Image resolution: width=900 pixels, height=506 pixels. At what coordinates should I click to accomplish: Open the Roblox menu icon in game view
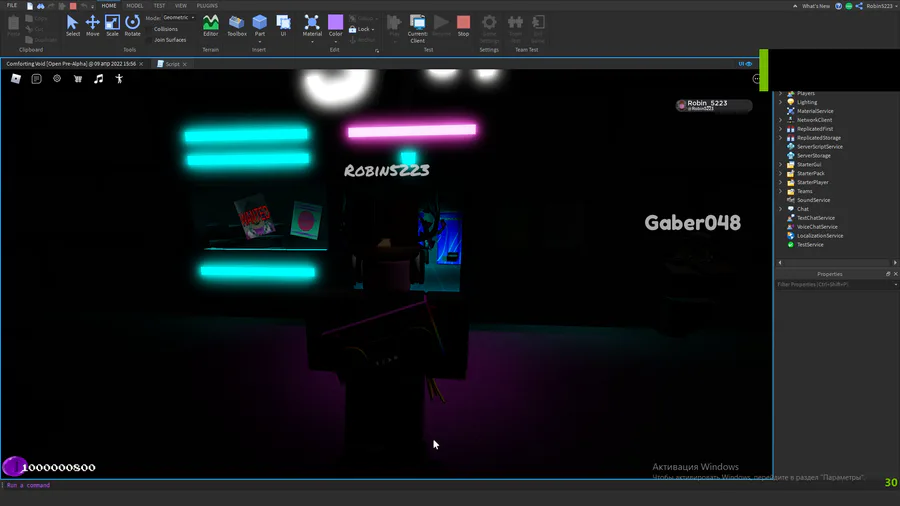point(16,79)
